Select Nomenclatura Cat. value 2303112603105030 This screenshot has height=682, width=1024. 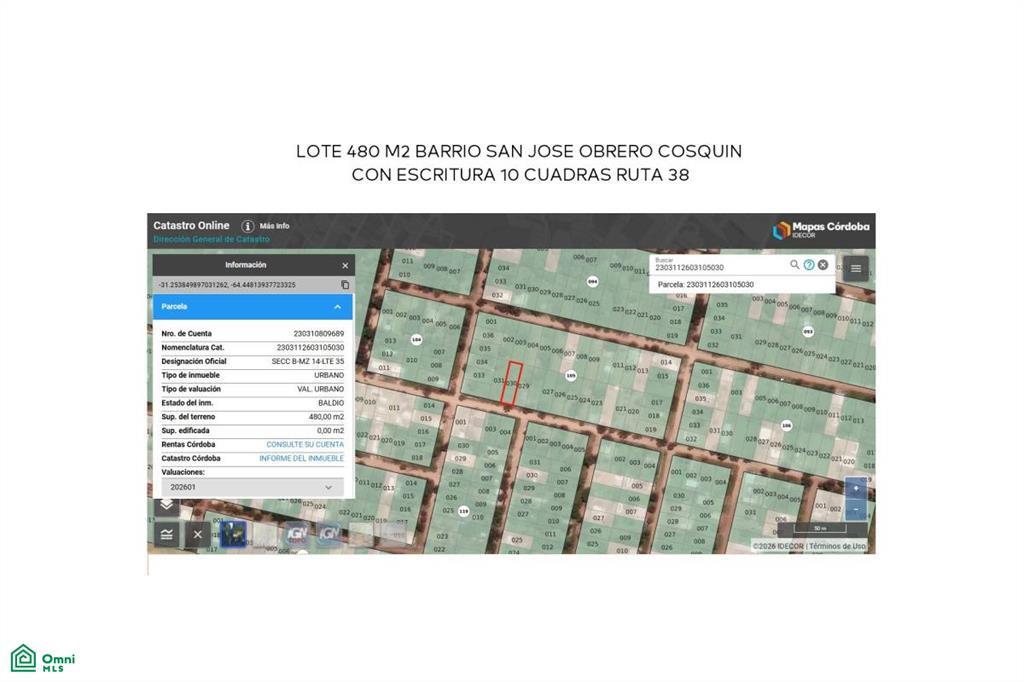click(x=310, y=348)
